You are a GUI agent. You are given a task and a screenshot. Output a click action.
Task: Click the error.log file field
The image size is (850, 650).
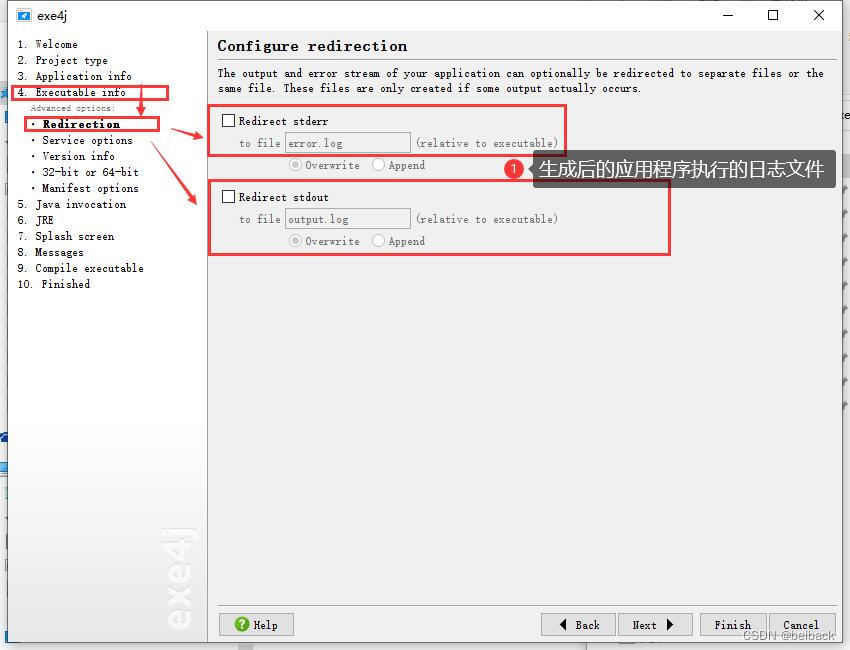[x=347, y=143]
